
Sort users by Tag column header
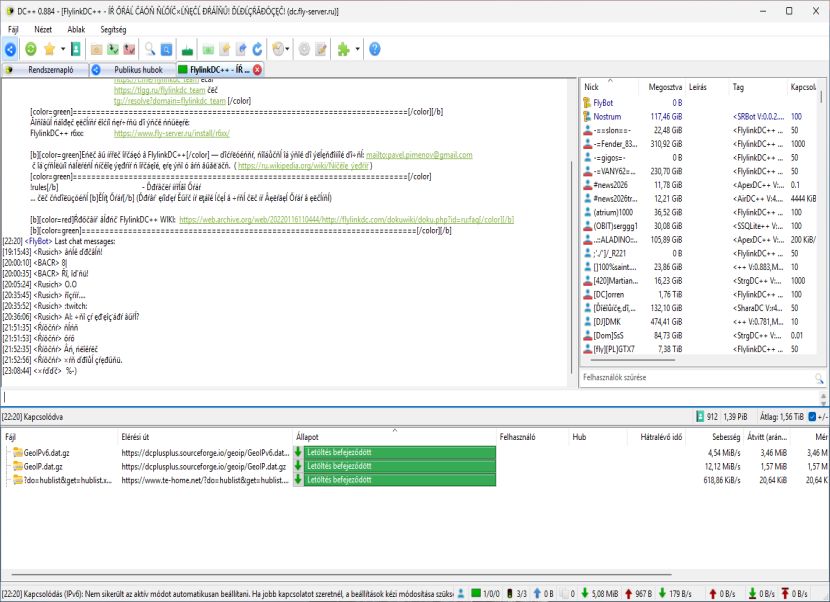tap(758, 87)
